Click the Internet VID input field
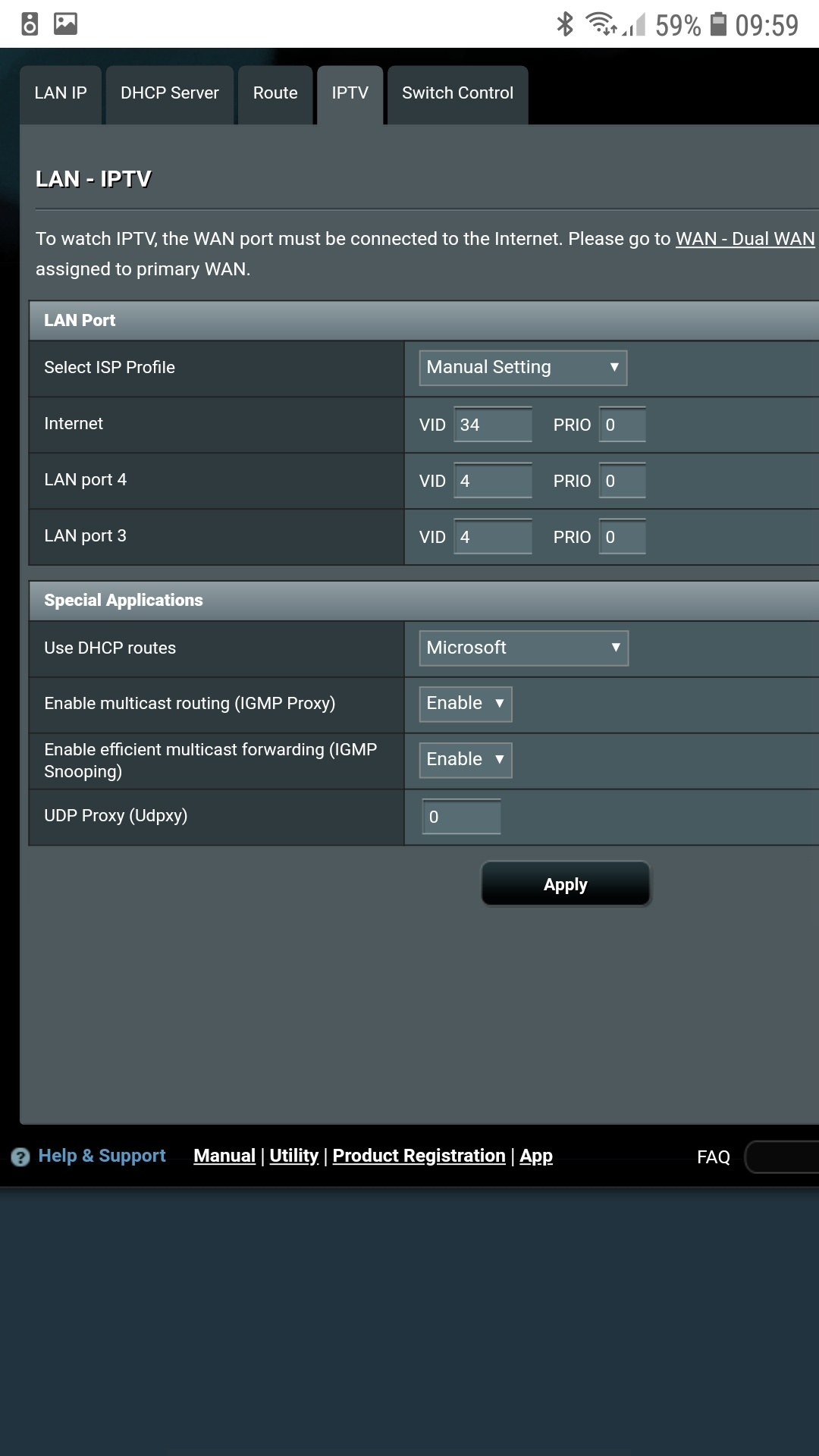 (493, 425)
